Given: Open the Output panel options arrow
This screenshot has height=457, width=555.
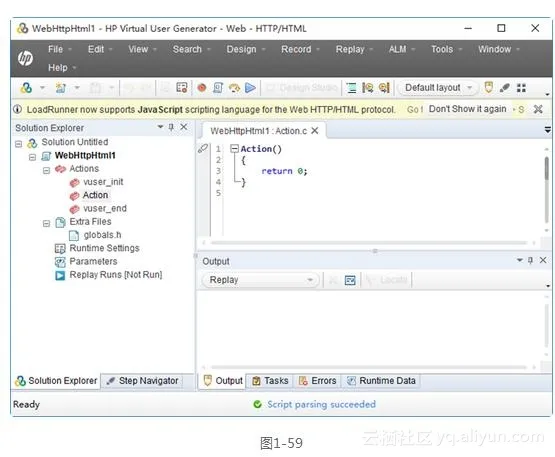Looking at the screenshot, I should [x=520, y=260].
